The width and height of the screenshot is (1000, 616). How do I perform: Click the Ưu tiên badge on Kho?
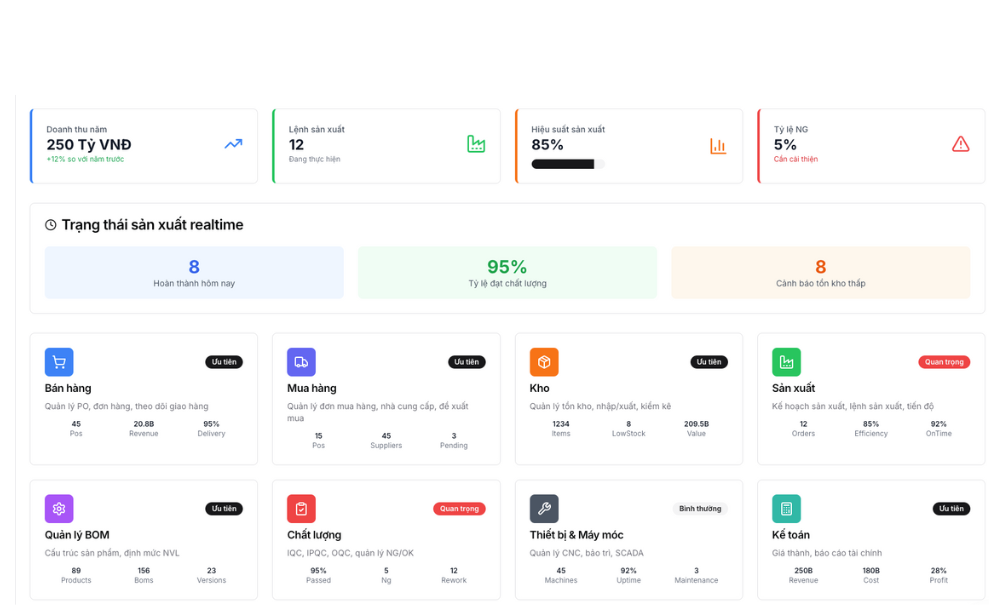point(709,362)
